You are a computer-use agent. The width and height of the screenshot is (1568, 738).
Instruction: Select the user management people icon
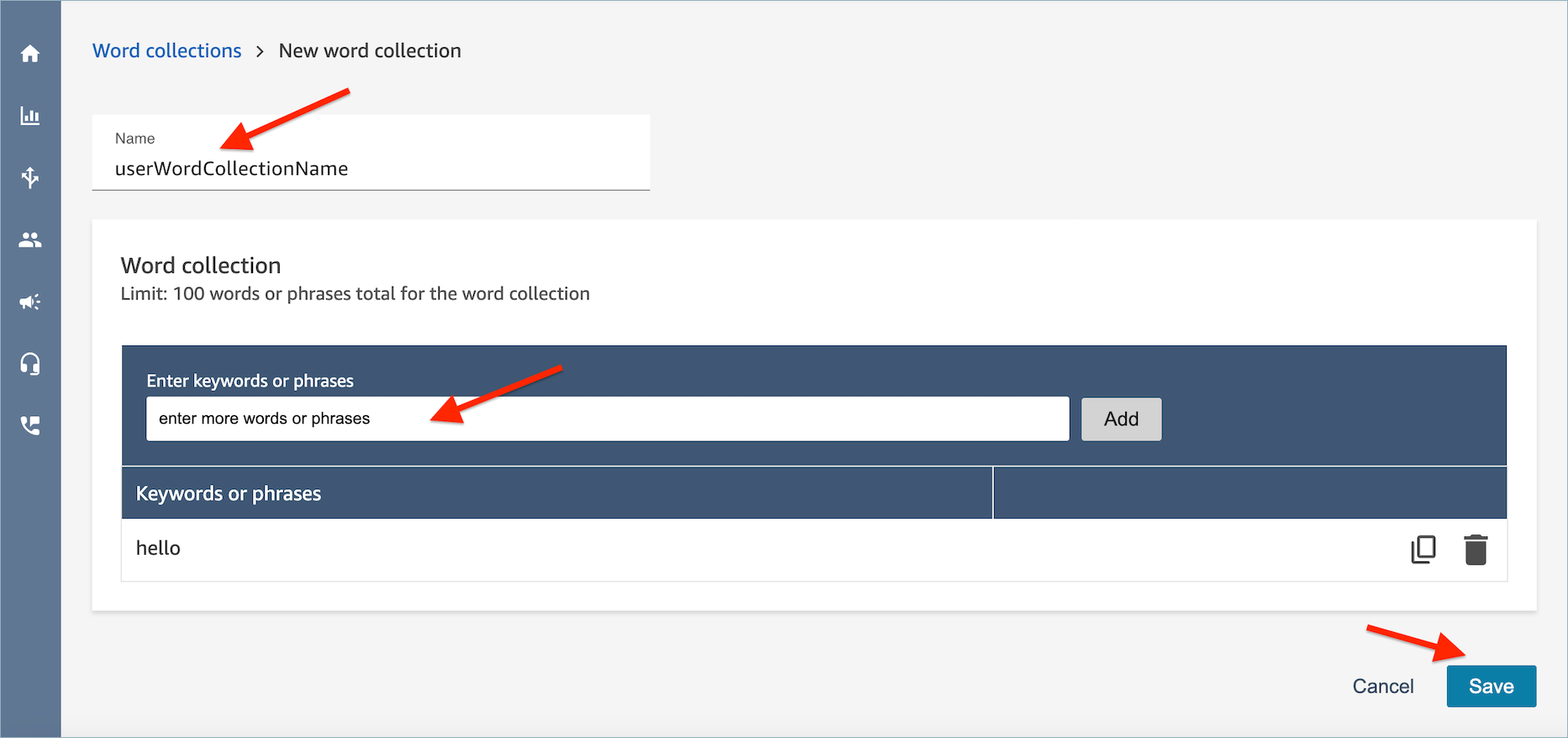30,239
